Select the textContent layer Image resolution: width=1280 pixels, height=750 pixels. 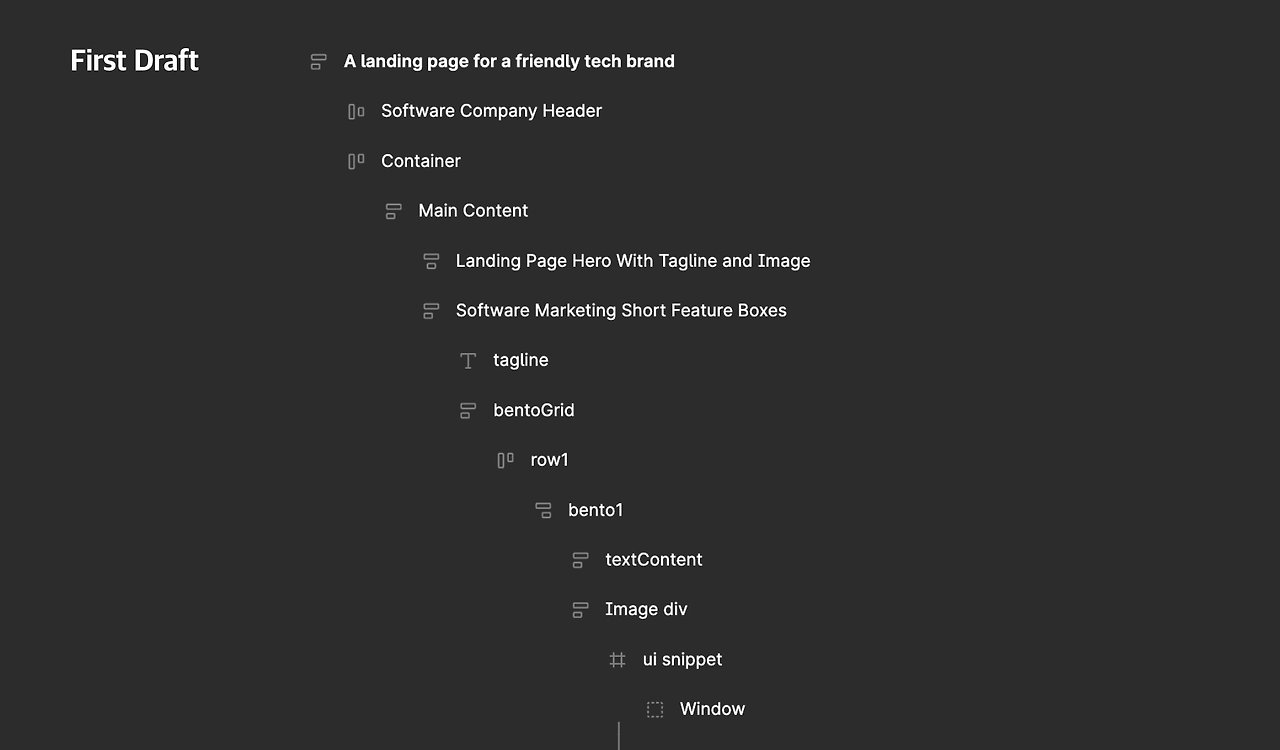click(654, 560)
